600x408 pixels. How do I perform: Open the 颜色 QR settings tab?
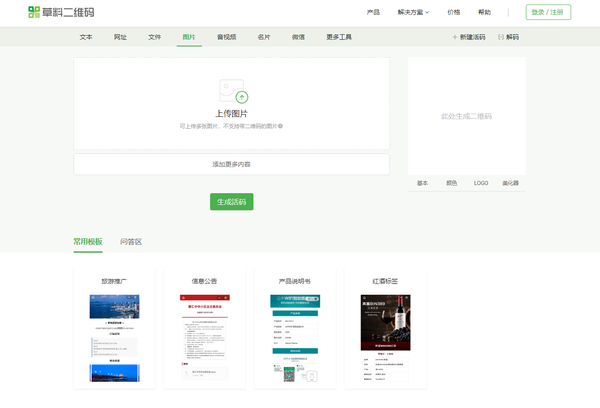tap(452, 183)
